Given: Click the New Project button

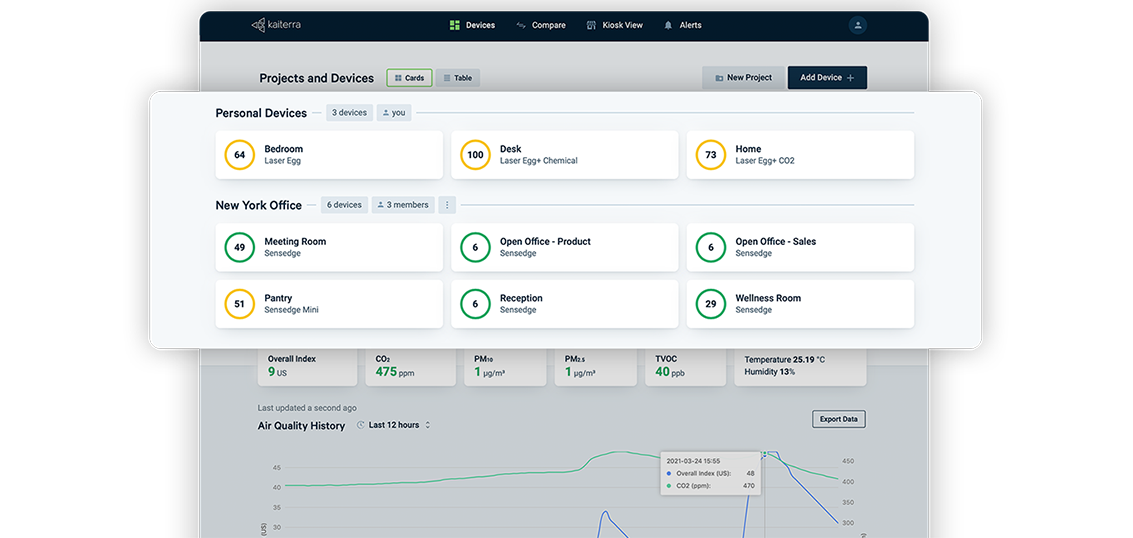Looking at the screenshot, I should pos(743,77).
